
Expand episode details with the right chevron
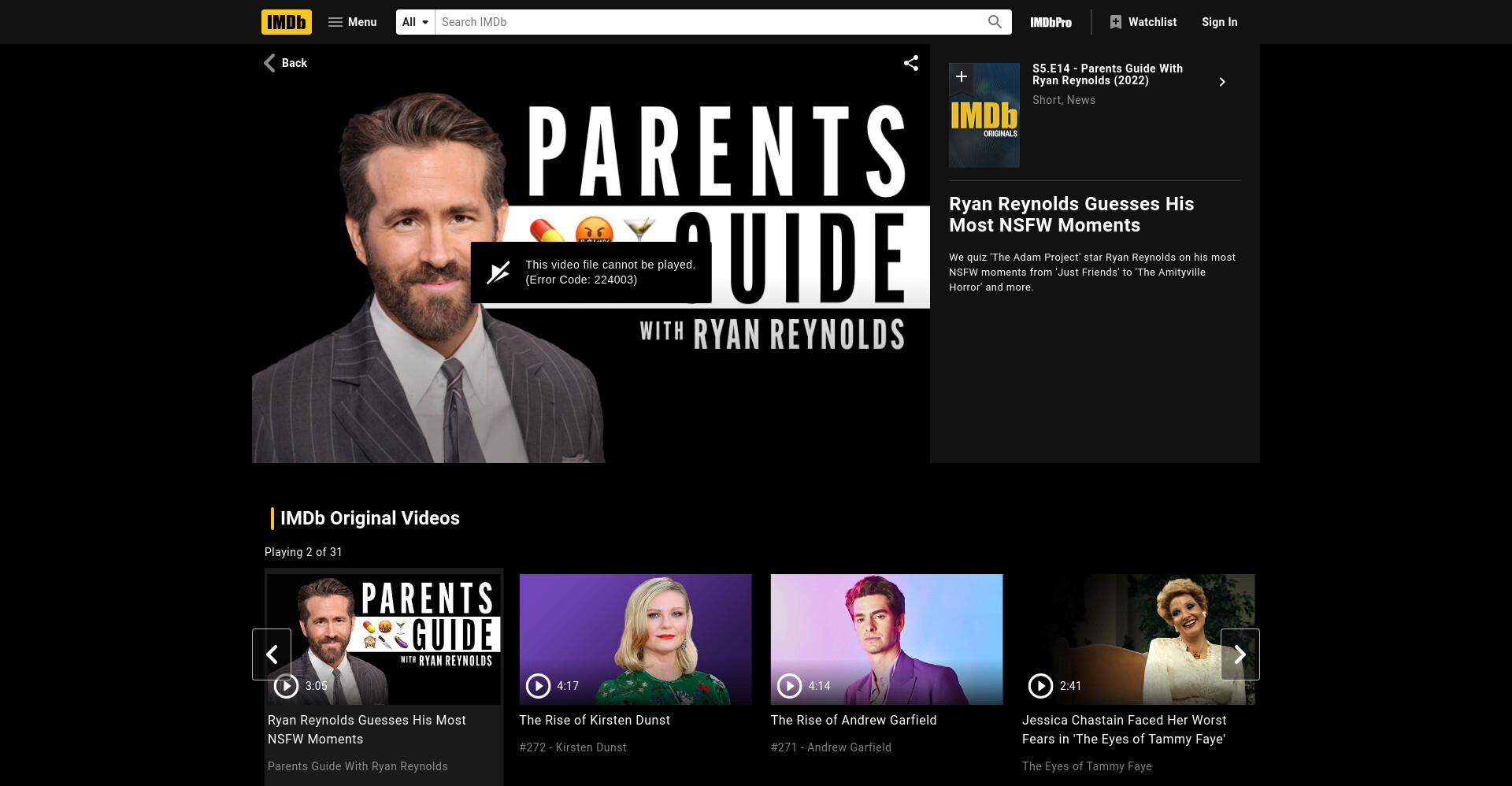tap(1222, 82)
